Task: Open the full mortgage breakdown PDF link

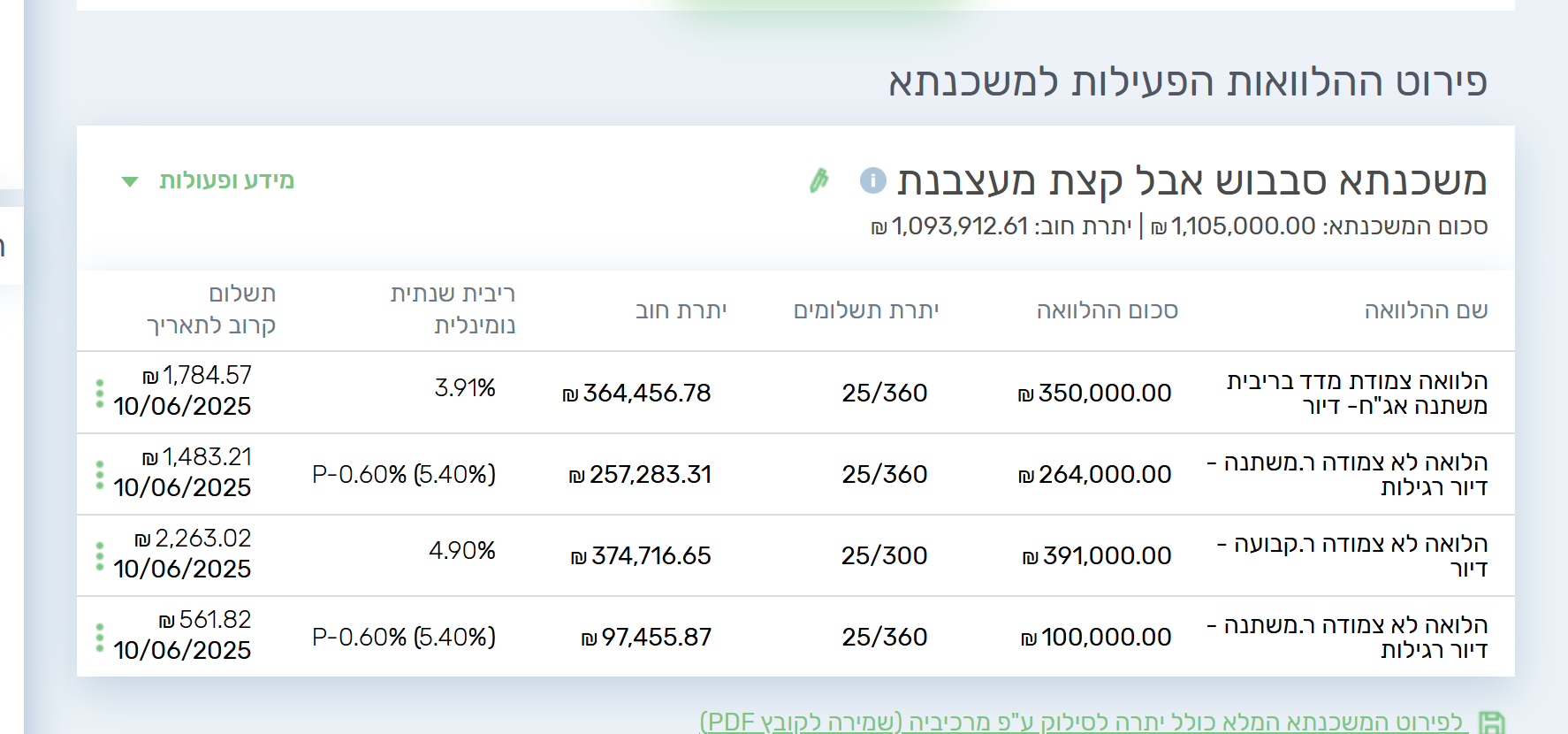Action: pyautogui.click(x=1080, y=722)
